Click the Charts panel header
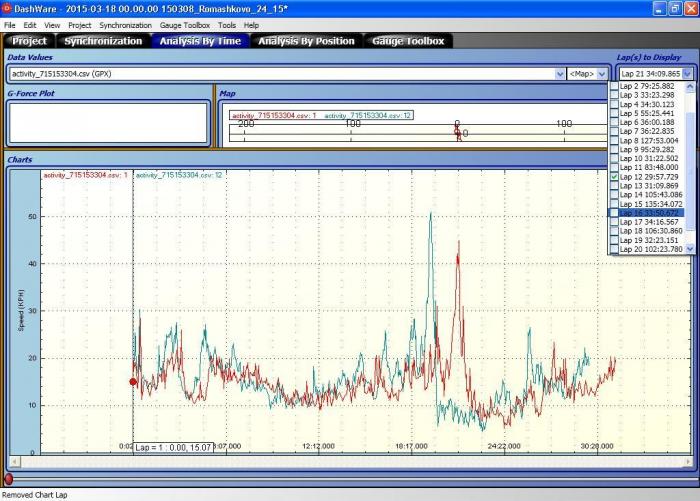 coord(20,160)
